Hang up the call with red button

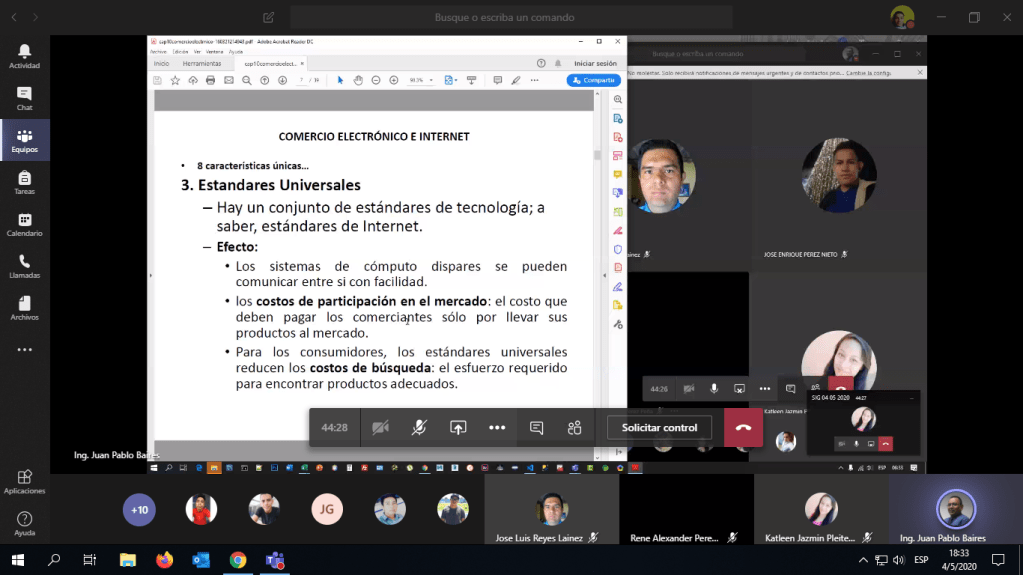(x=743, y=428)
